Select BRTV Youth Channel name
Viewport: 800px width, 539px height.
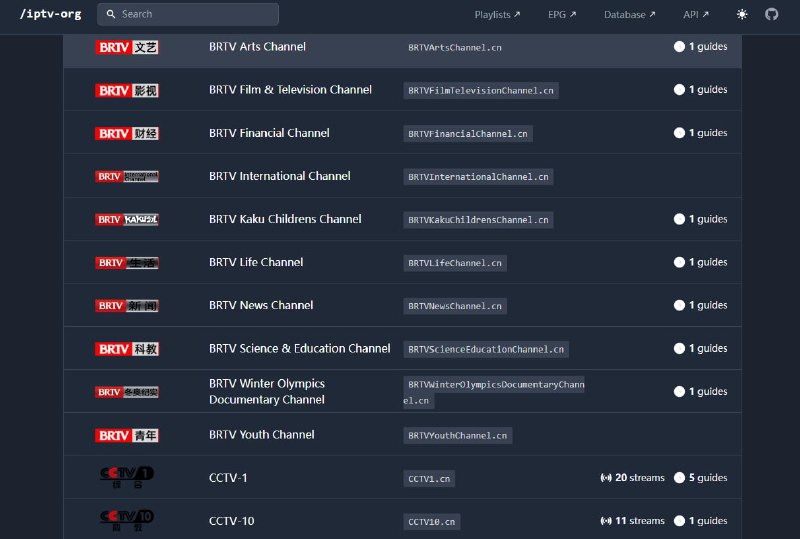262,435
